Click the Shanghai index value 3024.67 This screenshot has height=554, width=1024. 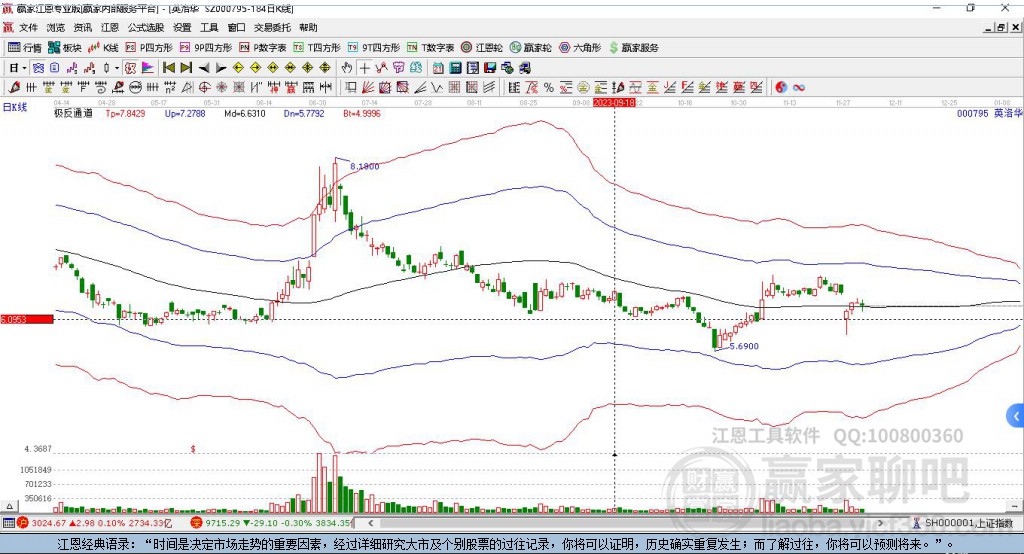tap(49, 523)
